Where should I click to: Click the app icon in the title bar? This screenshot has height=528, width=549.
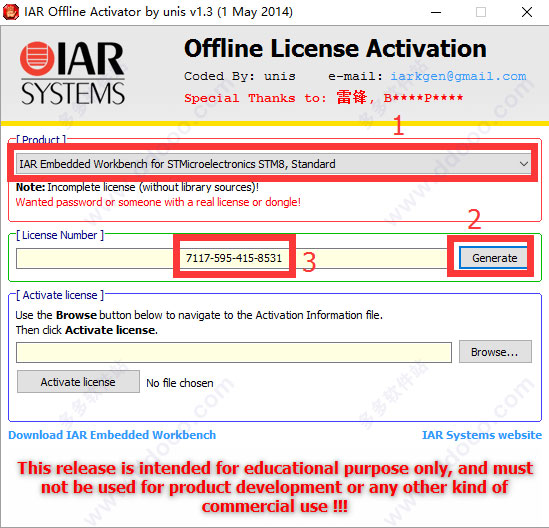point(11,12)
